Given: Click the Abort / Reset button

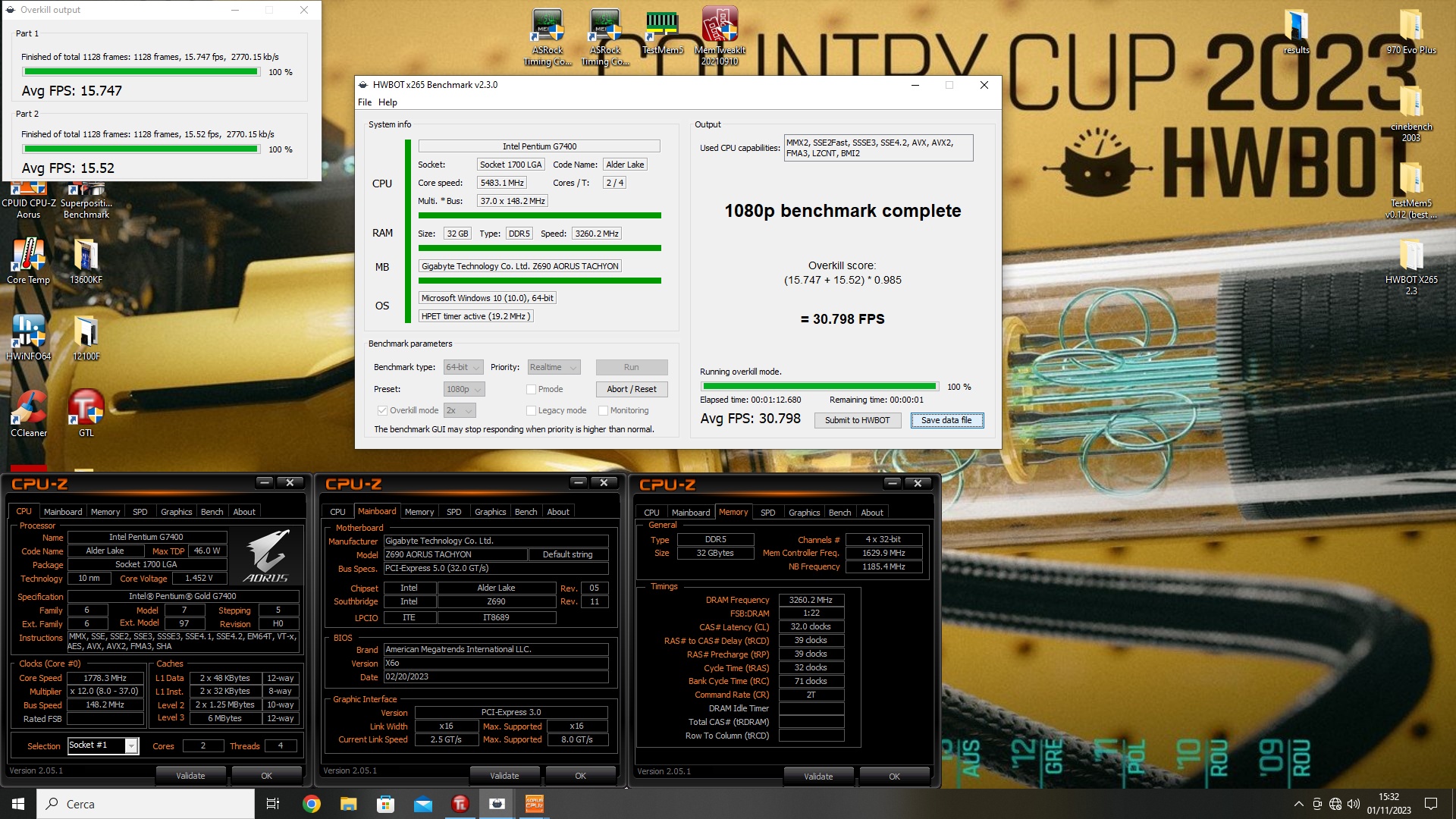Looking at the screenshot, I should tap(632, 389).
